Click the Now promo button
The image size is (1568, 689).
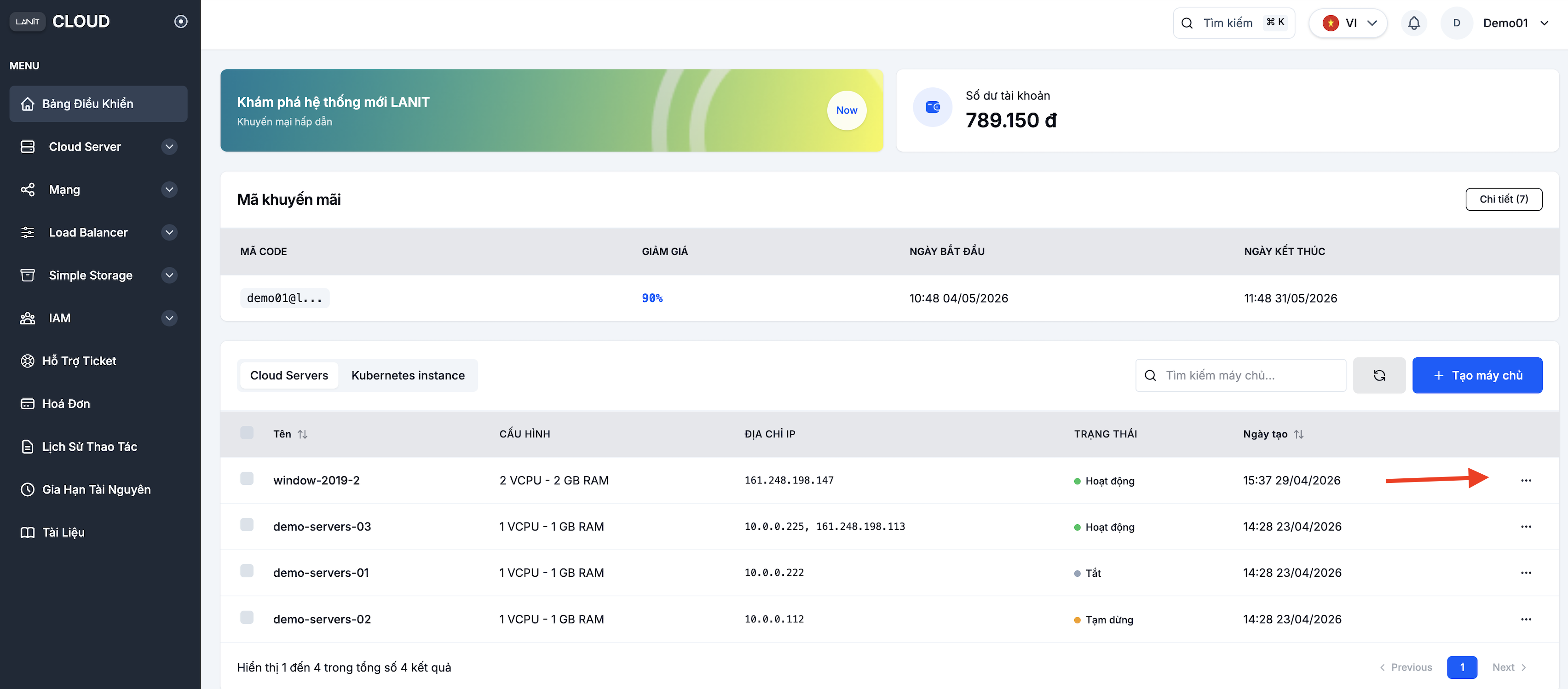pyautogui.click(x=847, y=110)
